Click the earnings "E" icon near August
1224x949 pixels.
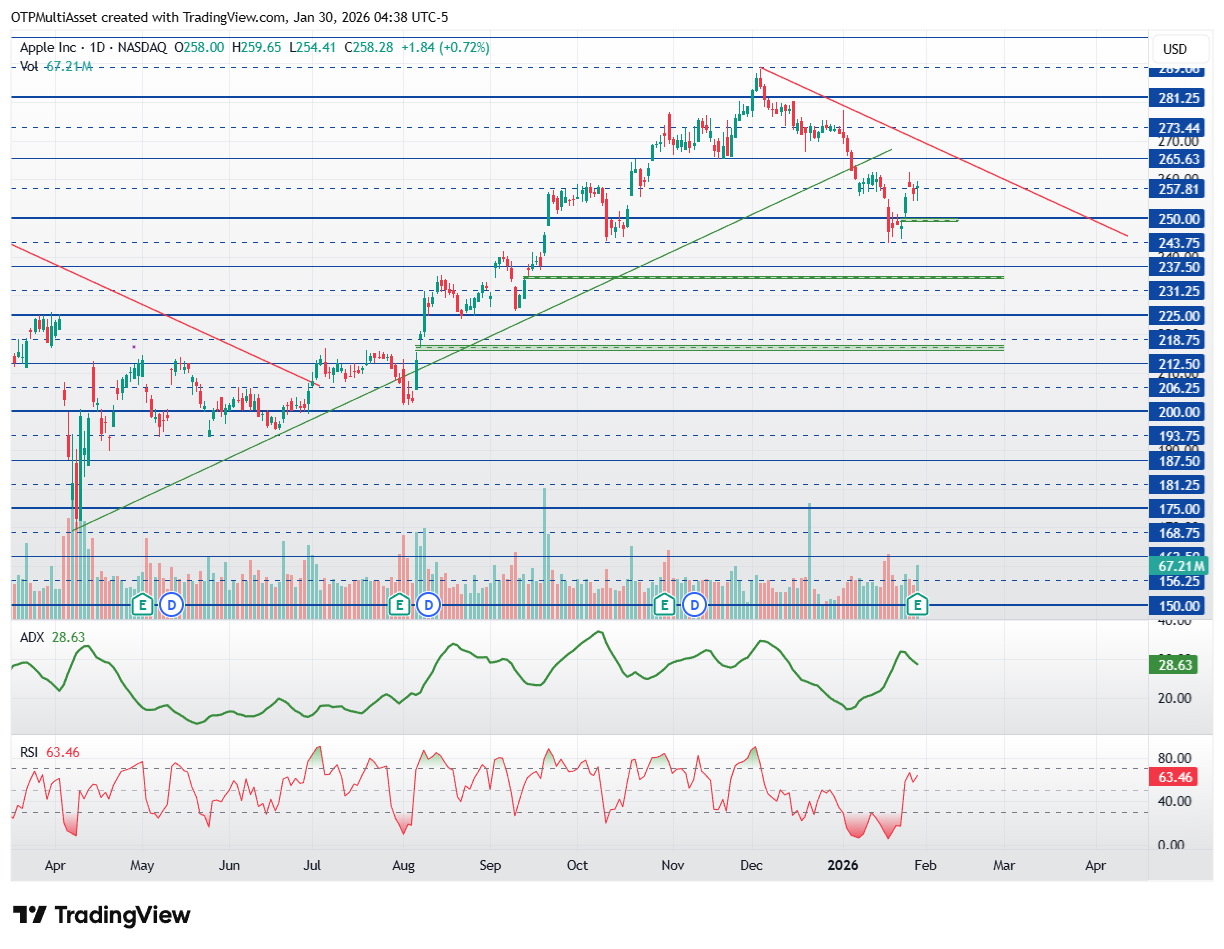(x=400, y=604)
